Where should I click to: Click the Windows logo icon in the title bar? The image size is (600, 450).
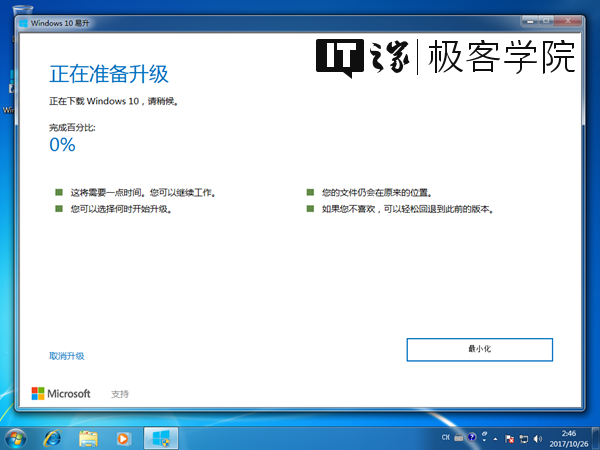pos(24,23)
